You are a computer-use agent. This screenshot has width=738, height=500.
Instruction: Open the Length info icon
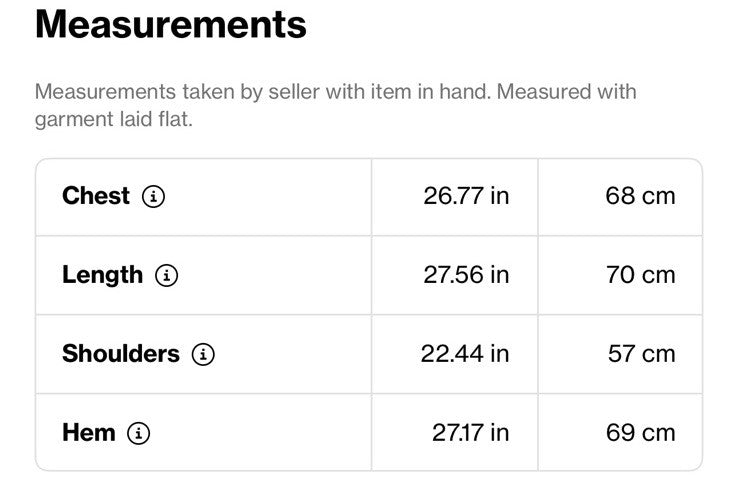click(x=167, y=275)
